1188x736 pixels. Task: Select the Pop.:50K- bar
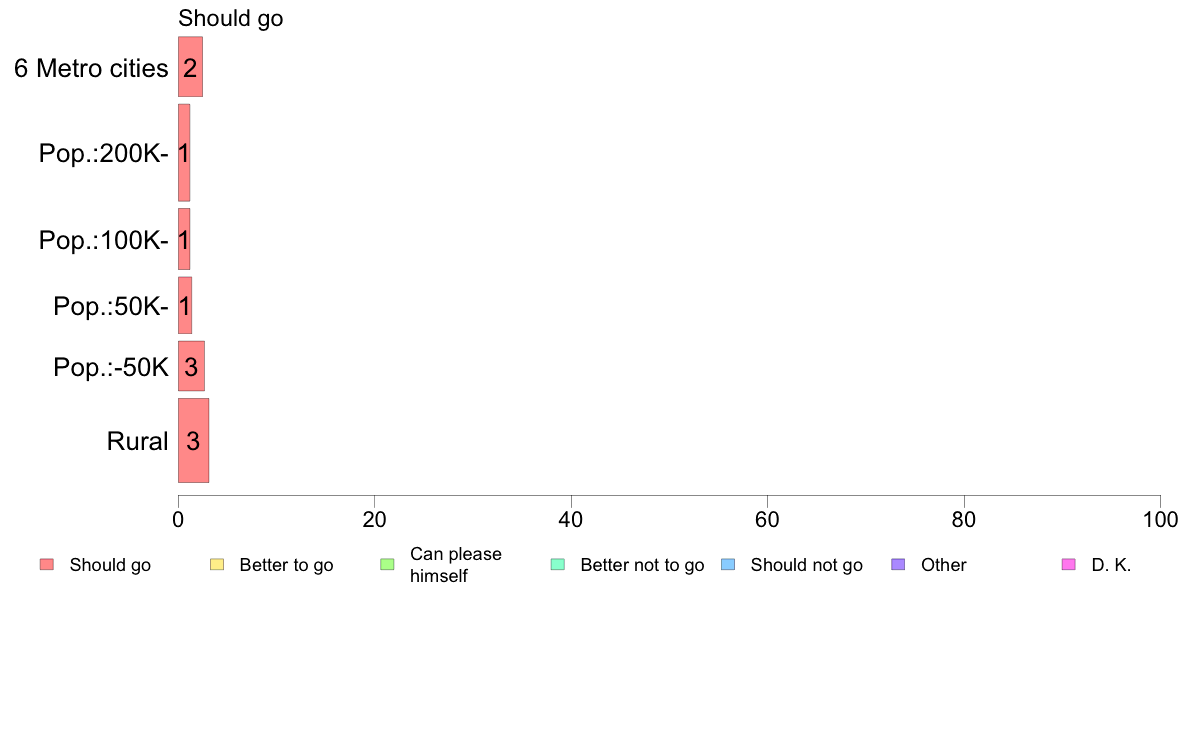(x=185, y=305)
